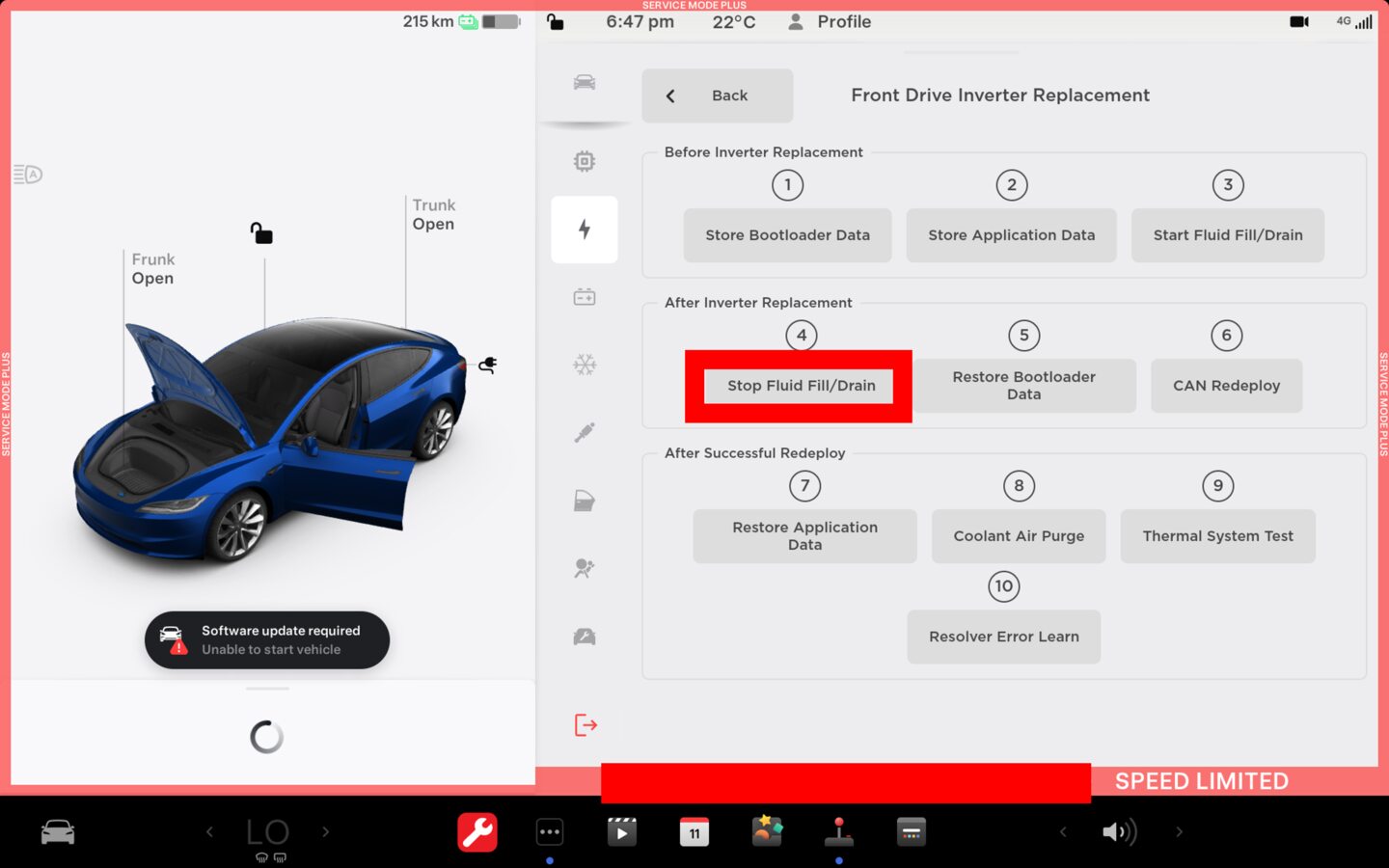Viewport: 1389px width, 868px height.
Task: Decrease temperature with left arrow beside LO
Action: click(209, 831)
